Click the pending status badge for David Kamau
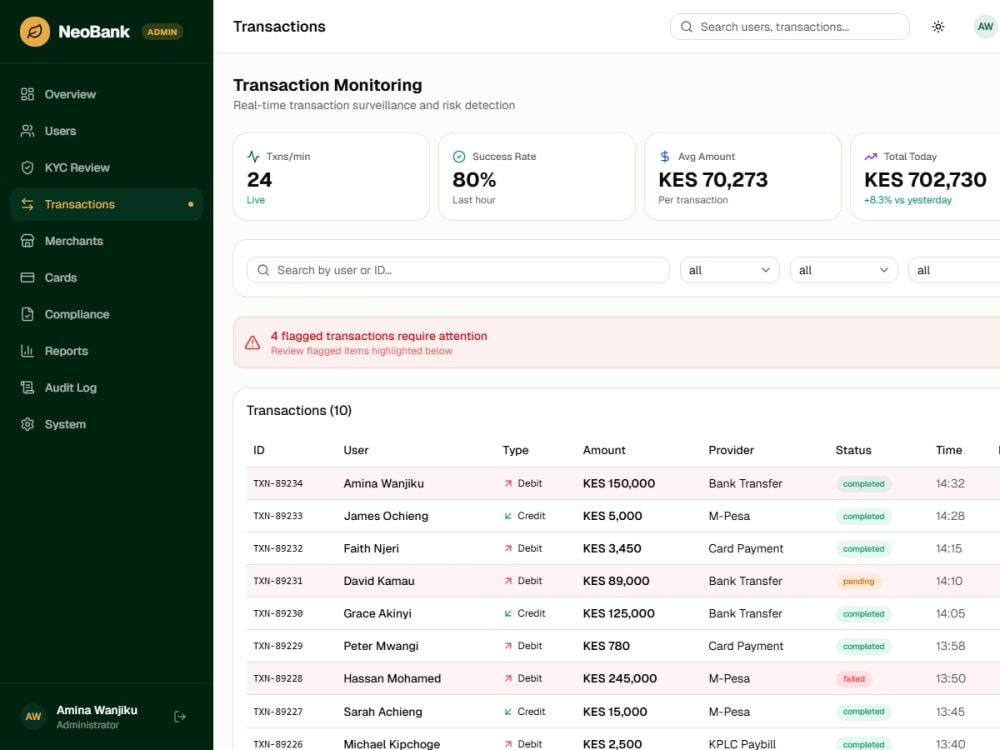This screenshot has height=750, width=1000. click(x=858, y=581)
